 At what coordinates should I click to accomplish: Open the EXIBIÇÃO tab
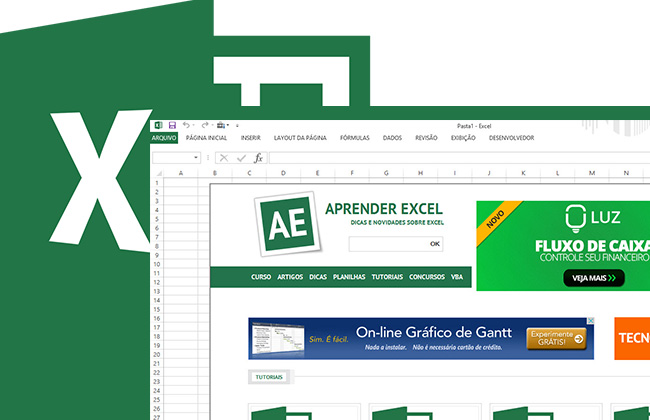click(x=463, y=138)
